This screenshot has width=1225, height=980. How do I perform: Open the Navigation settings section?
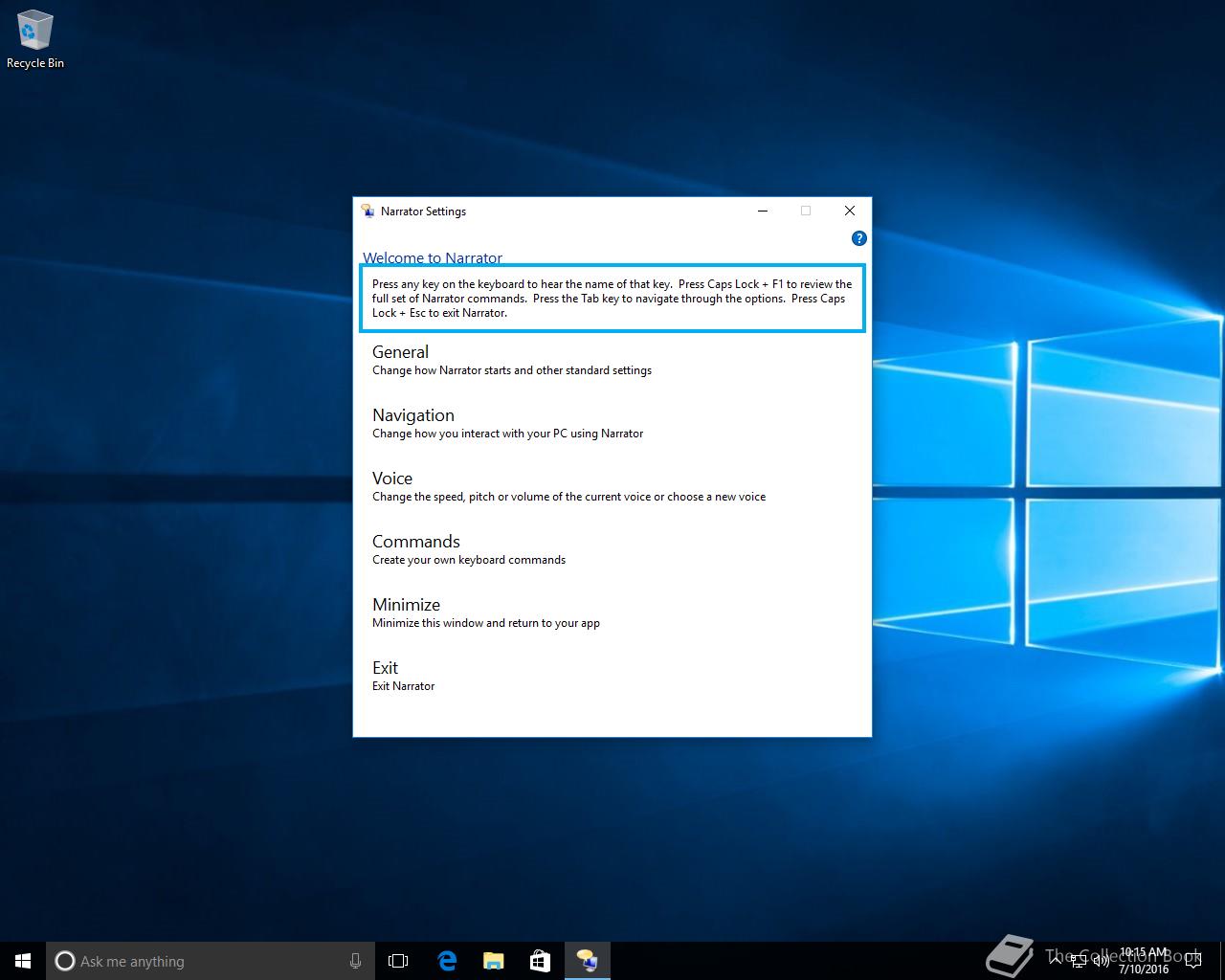(412, 415)
